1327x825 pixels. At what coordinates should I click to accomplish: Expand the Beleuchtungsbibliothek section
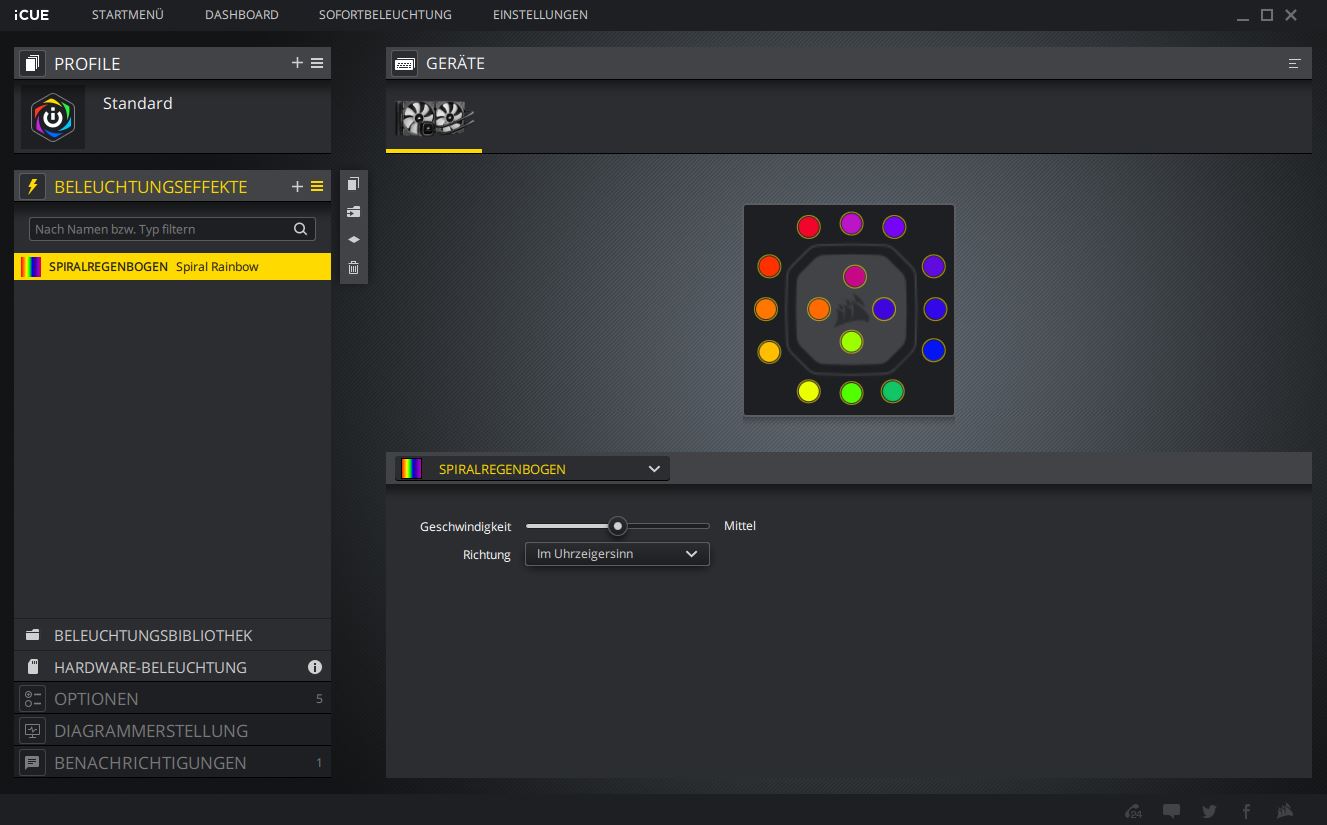click(x=172, y=635)
